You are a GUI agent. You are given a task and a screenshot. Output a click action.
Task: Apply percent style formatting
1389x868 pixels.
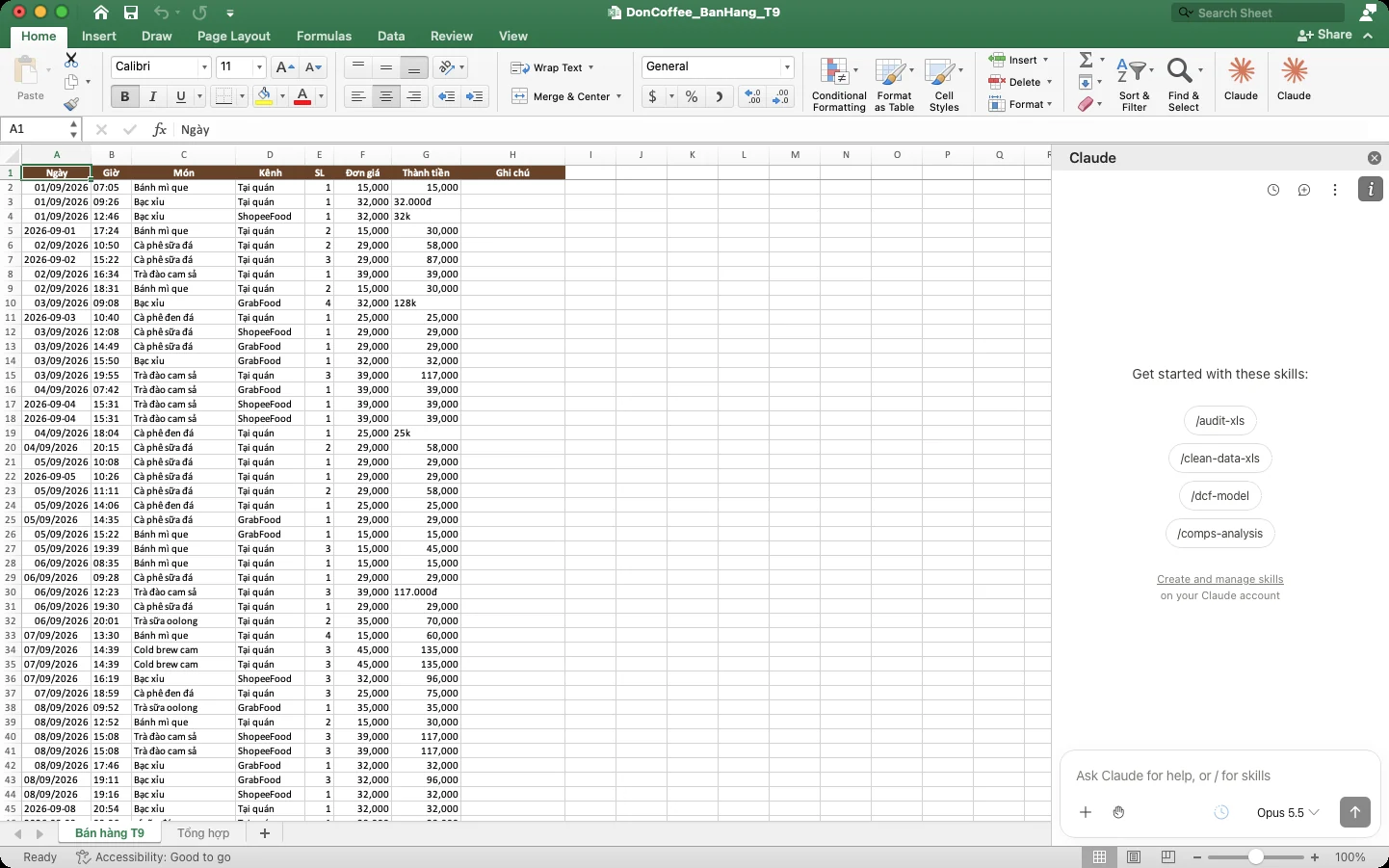pos(692,96)
